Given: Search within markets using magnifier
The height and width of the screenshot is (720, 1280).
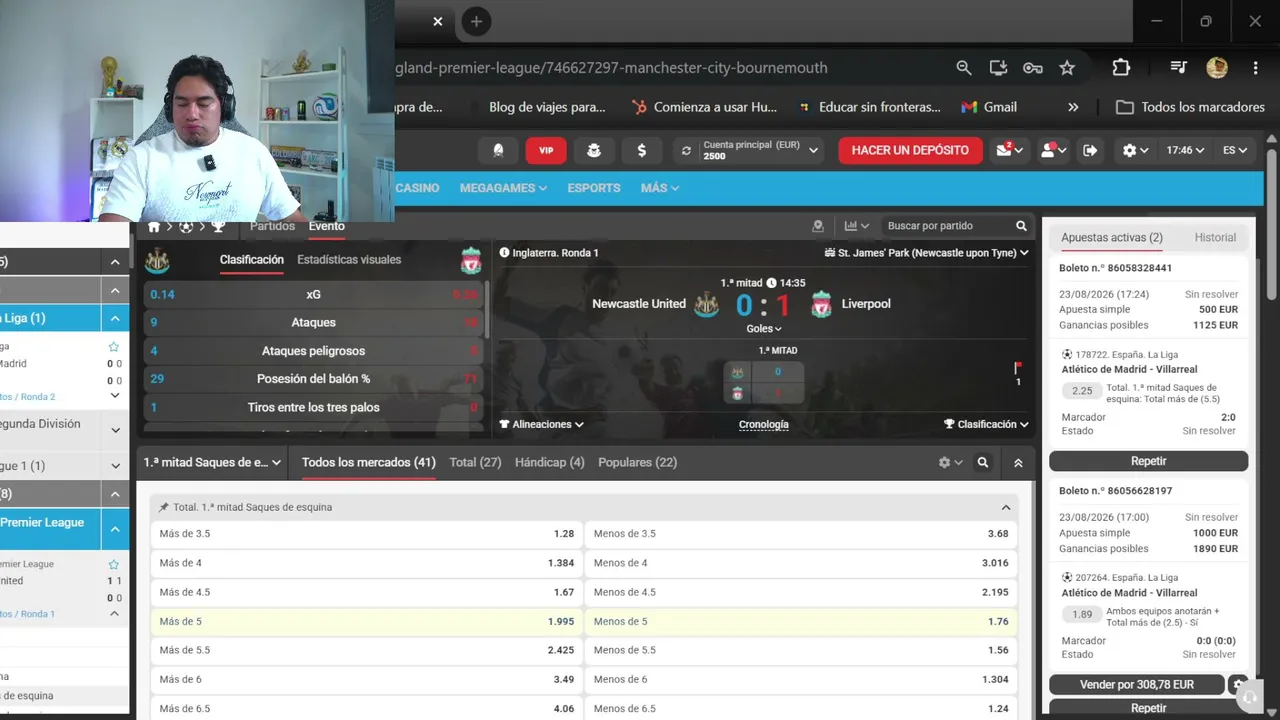Looking at the screenshot, I should point(983,463).
